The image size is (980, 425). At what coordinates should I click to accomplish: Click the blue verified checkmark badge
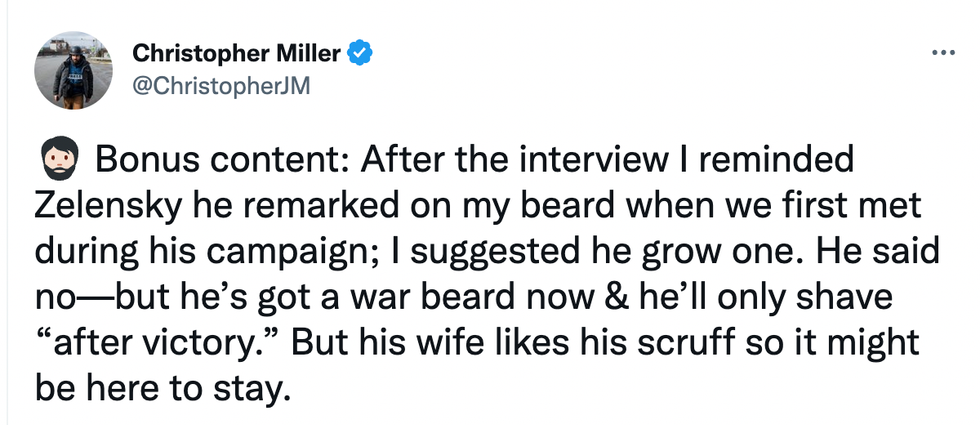[359, 52]
